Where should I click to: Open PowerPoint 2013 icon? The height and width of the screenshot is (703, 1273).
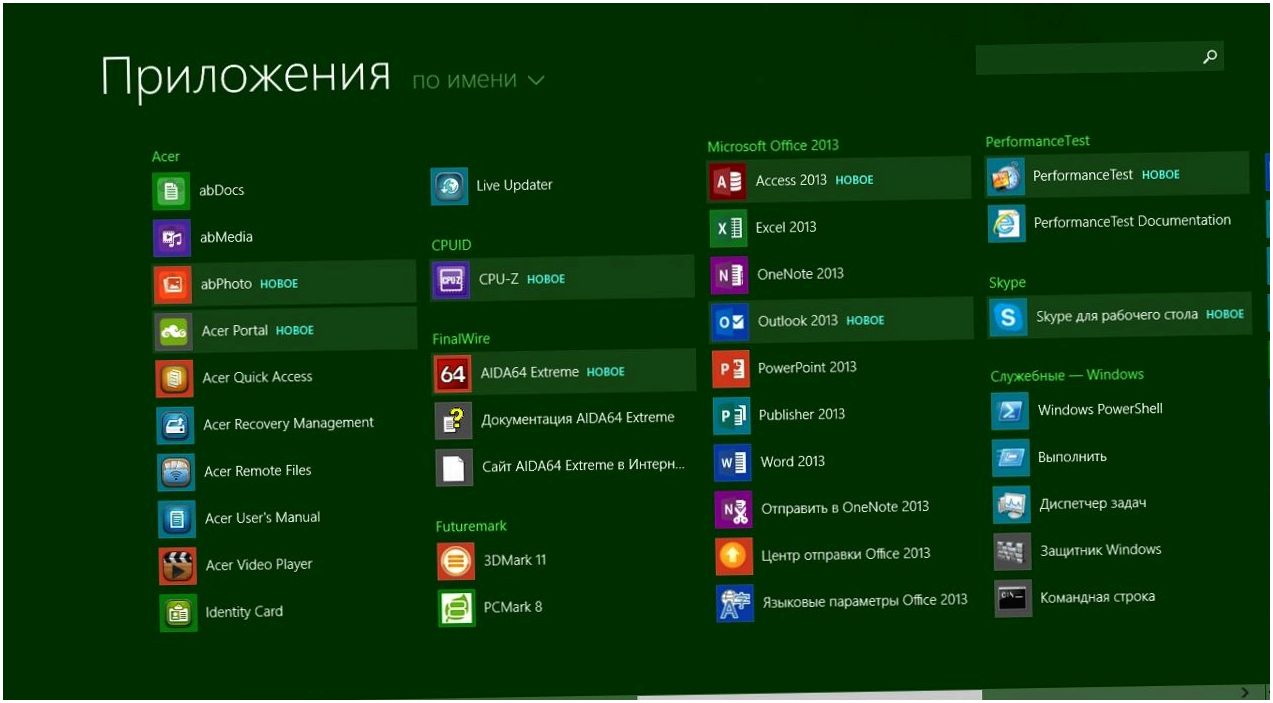point(731,369)
